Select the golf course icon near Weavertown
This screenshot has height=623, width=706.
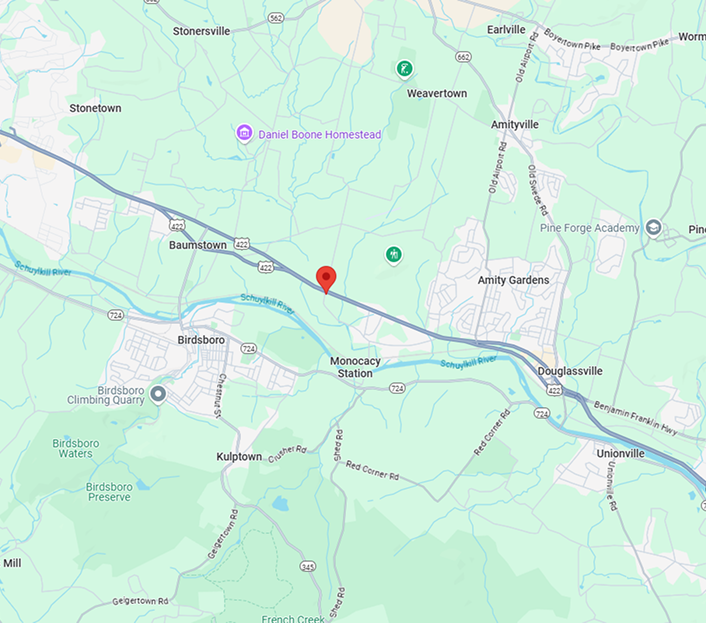[x=404, y=69]
